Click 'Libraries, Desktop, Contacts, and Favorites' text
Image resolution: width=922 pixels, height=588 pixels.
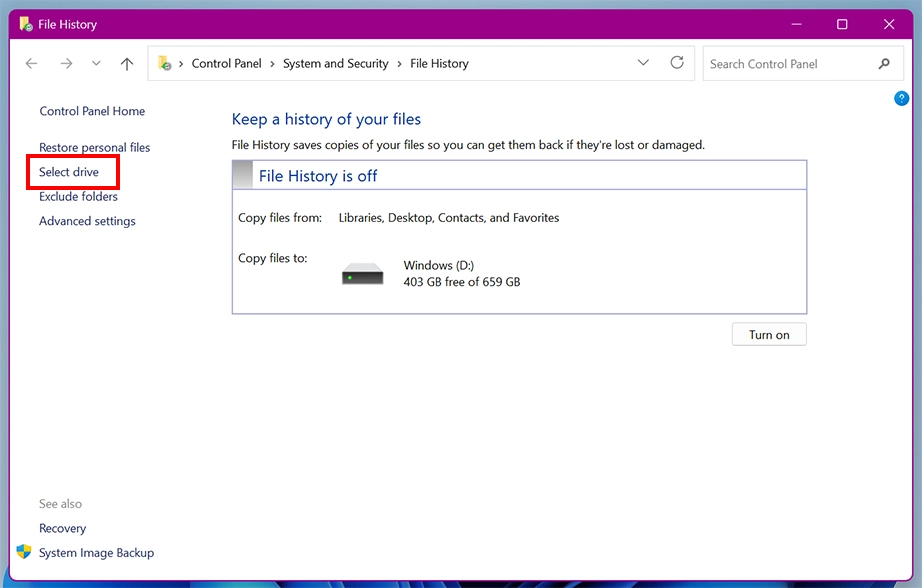click(449, 218)
